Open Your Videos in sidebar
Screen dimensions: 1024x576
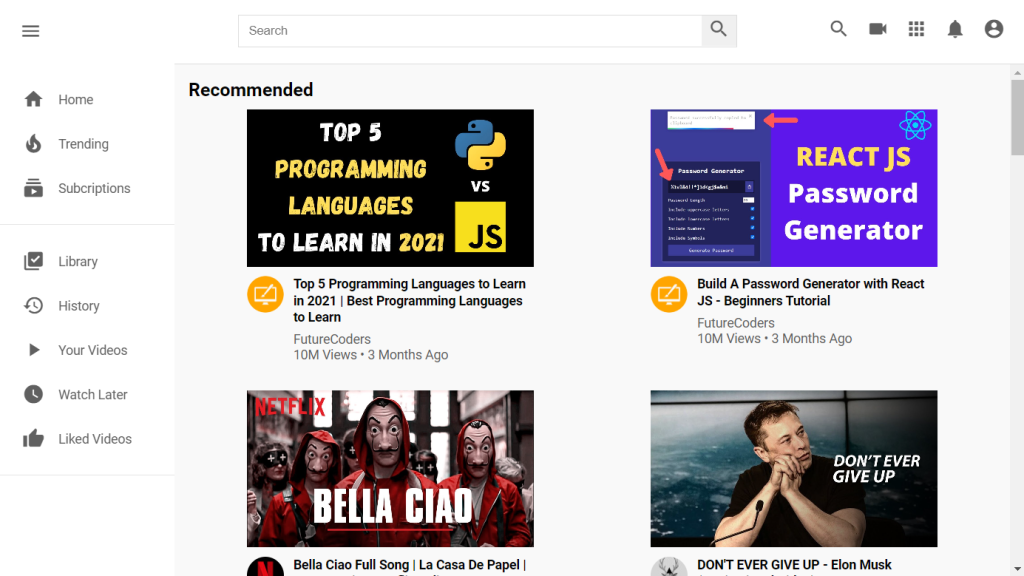(92, 350)
